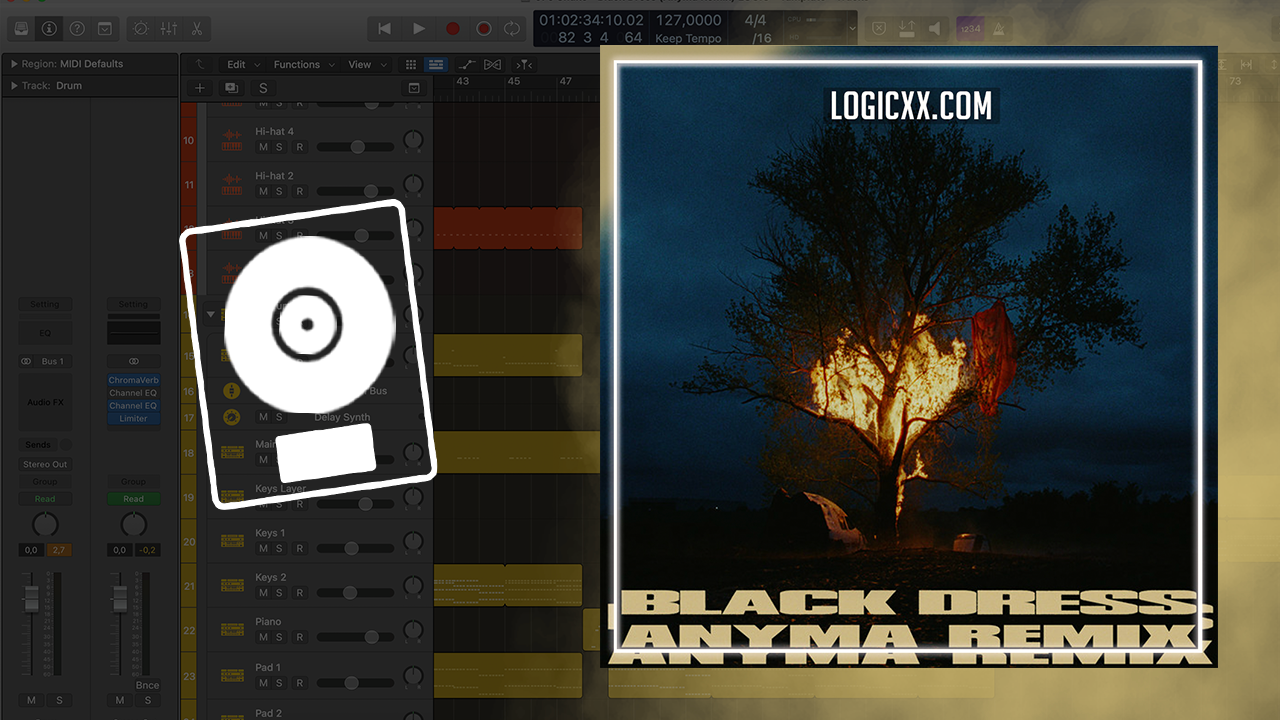Open the green Read automation menu

point(133,499)
